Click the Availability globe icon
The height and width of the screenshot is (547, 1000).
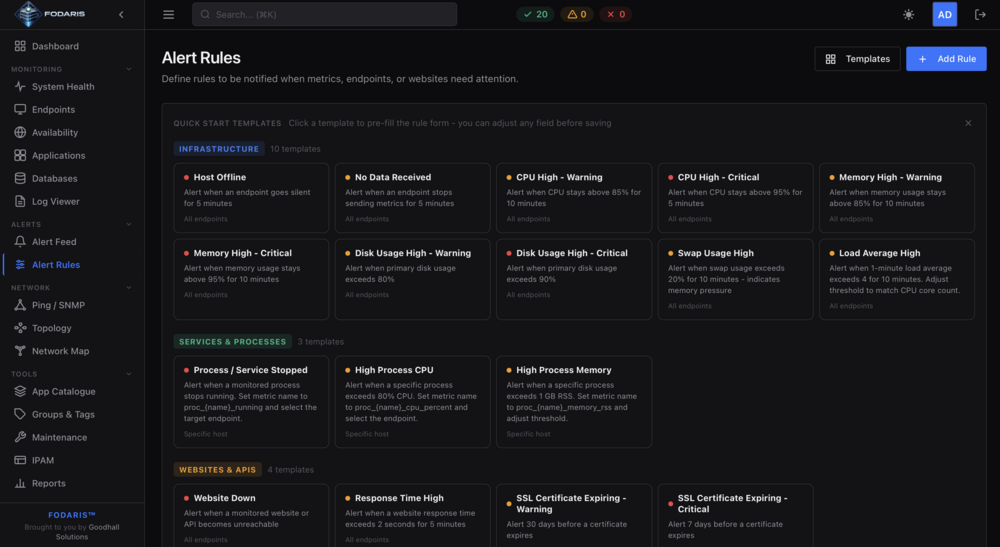tap(20, 132)
